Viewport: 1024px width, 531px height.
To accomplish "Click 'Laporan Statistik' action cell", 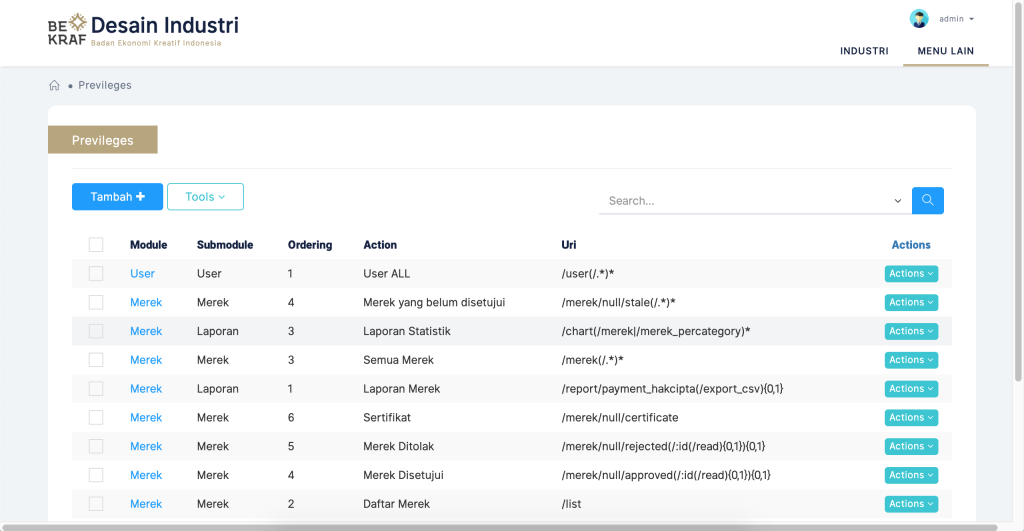I will (x=407, y=331).
